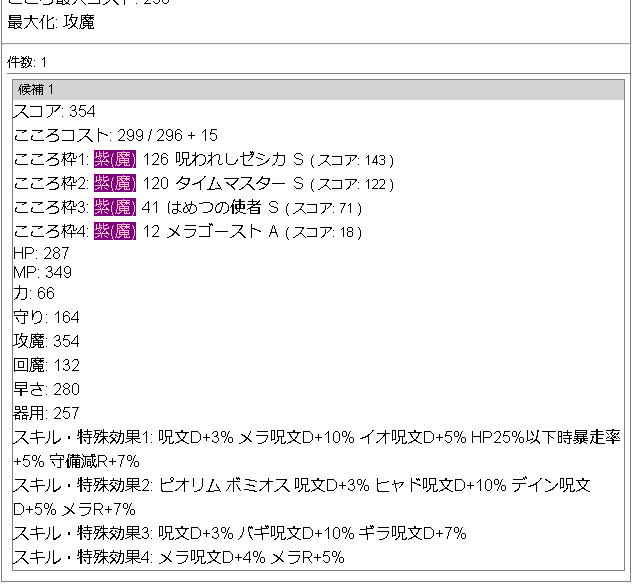
Task: Click the スコア: 71 value
Action: [323, 208]
